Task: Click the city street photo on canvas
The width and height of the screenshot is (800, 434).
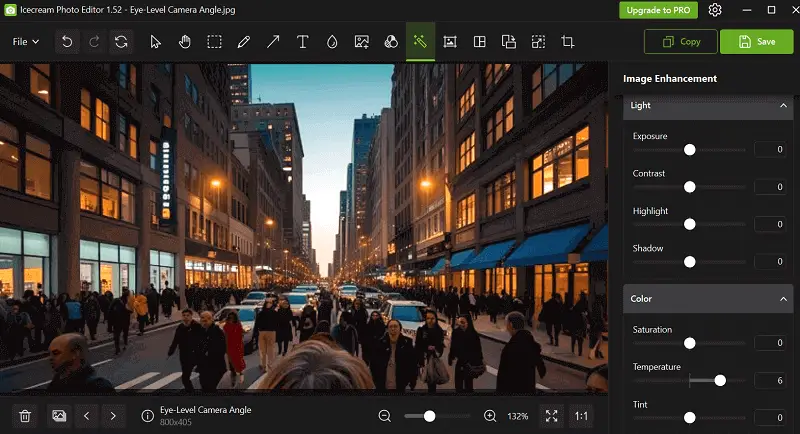Action: point(304,228)
